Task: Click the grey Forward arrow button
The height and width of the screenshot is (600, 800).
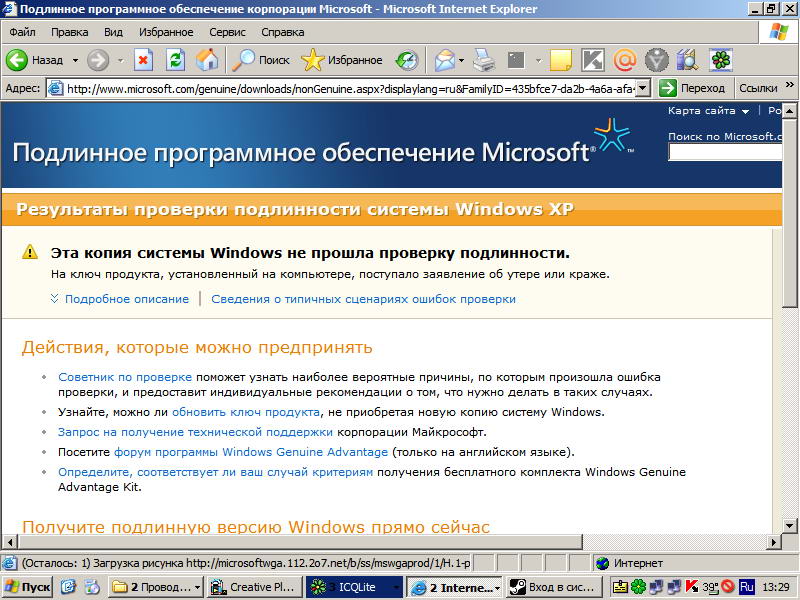Action: tap(97, 60)
